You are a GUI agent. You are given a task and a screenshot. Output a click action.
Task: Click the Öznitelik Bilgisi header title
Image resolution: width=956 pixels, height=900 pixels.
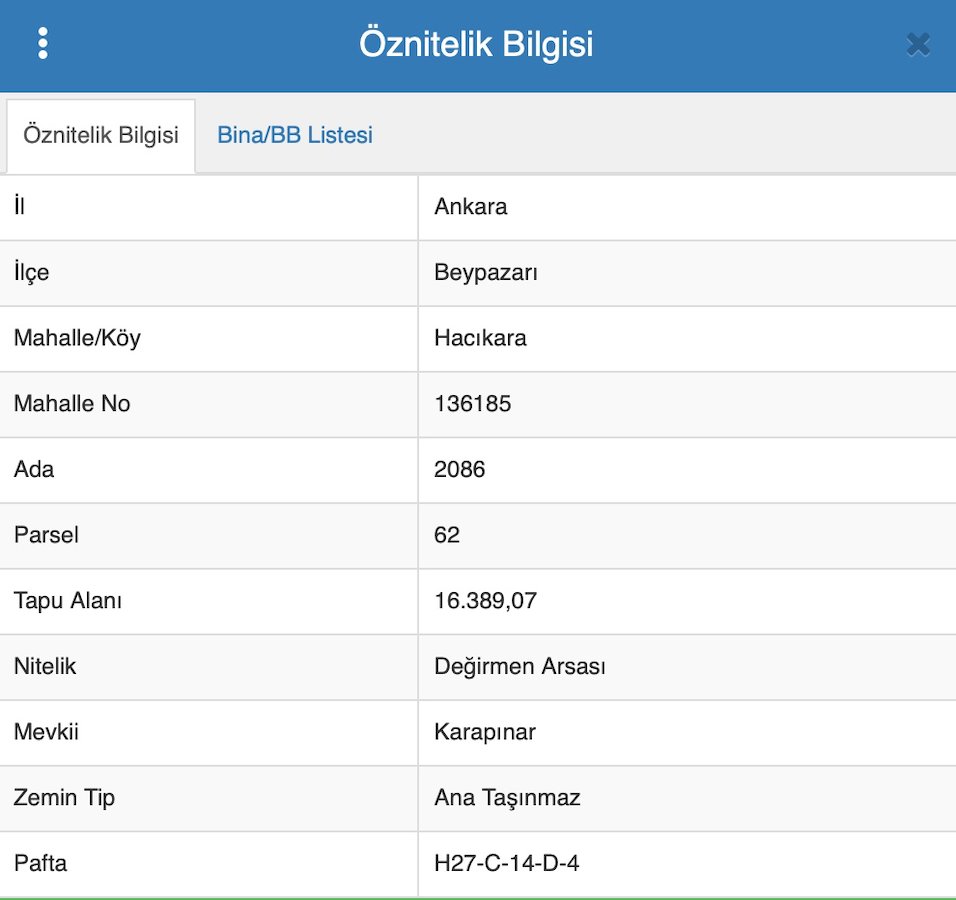(476, 45)
